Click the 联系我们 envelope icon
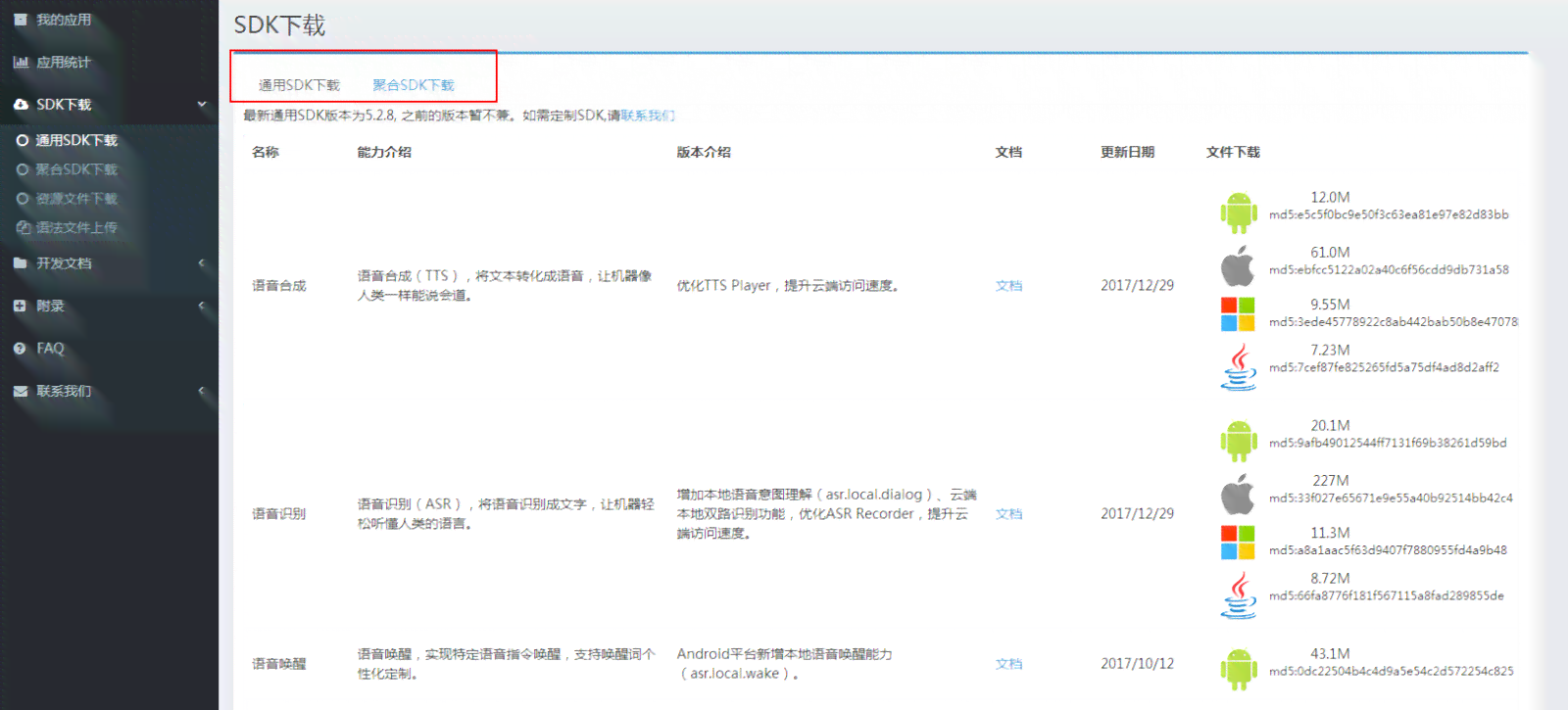This screenshot has height=710, width=1568. pyautogui.click(x=21, y=392)
